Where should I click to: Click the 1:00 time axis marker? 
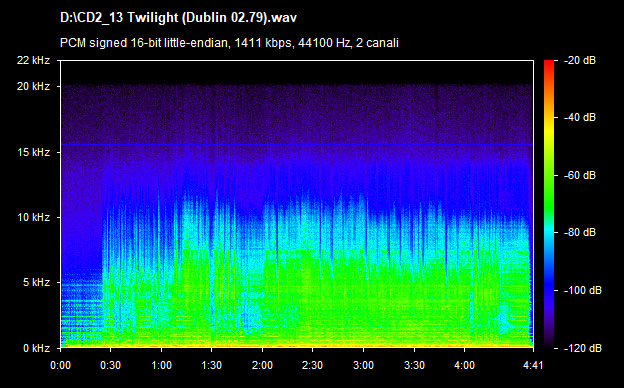click(x=161, y=365)
